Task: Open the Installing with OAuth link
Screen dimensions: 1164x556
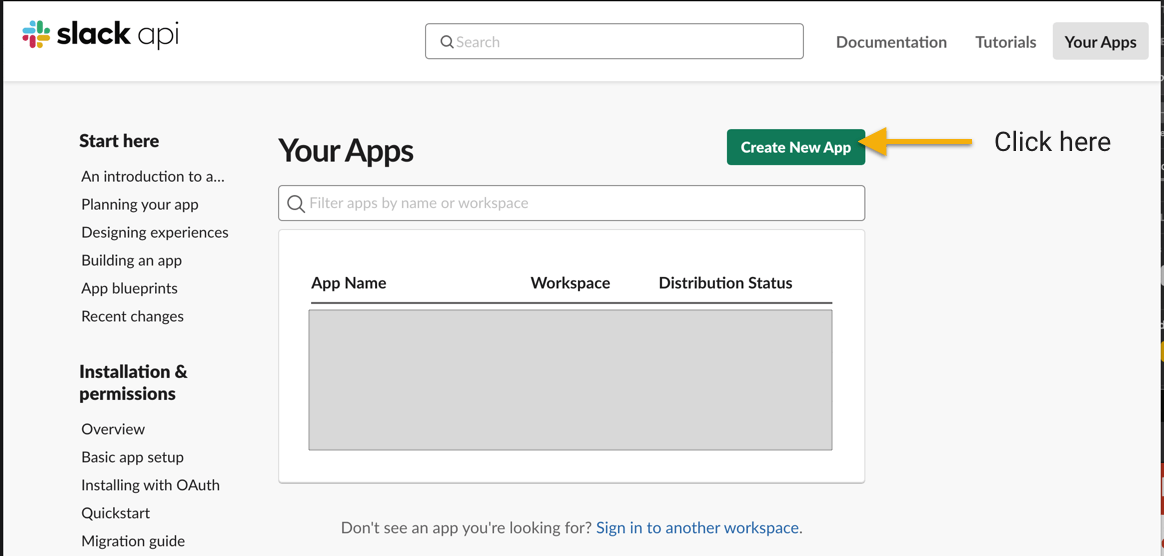Action: click(x=150, y=485)
